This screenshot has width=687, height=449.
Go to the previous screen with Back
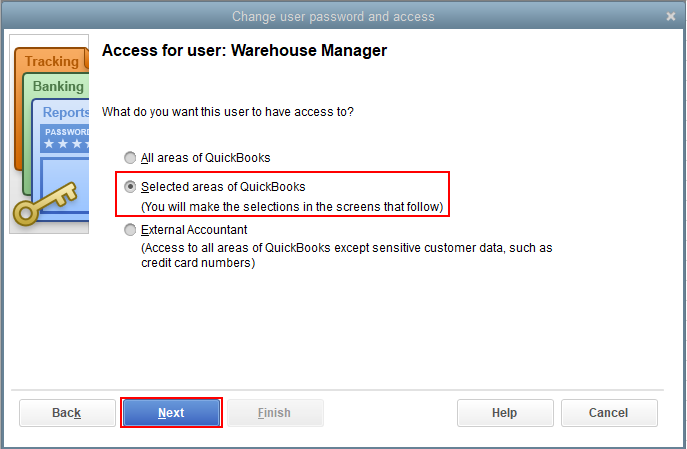(67, 413)
